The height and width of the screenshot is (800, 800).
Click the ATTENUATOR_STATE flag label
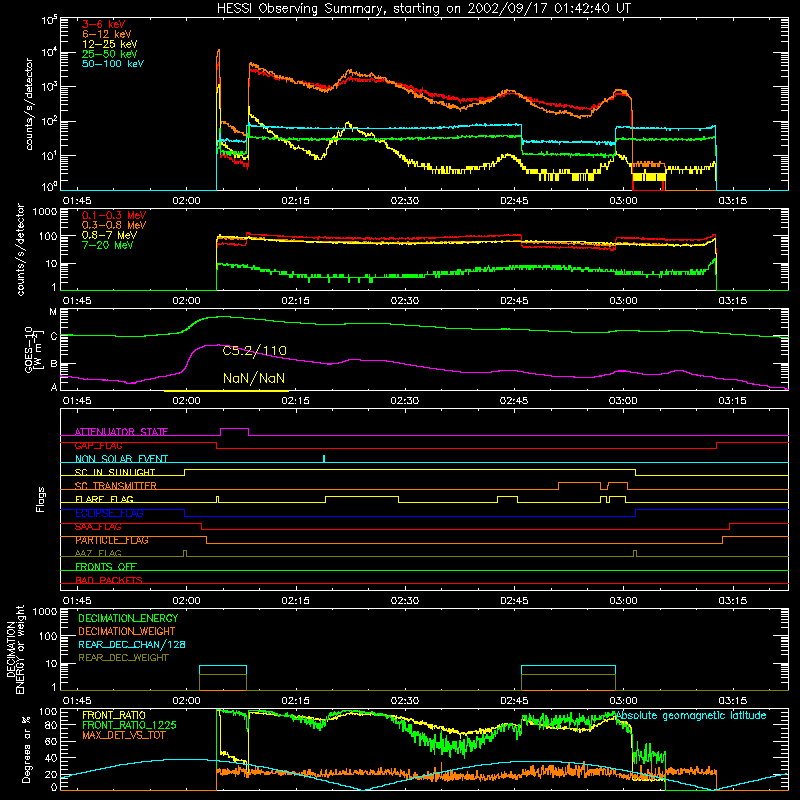[x=121, y=432]
